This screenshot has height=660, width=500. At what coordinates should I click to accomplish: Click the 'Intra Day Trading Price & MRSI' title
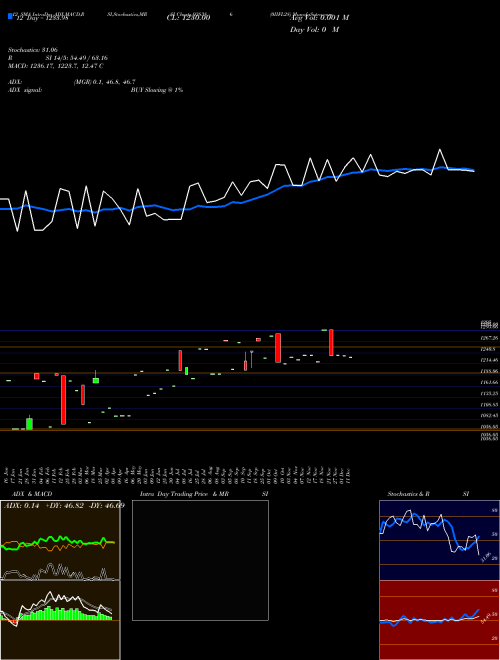tap(204, 494)
